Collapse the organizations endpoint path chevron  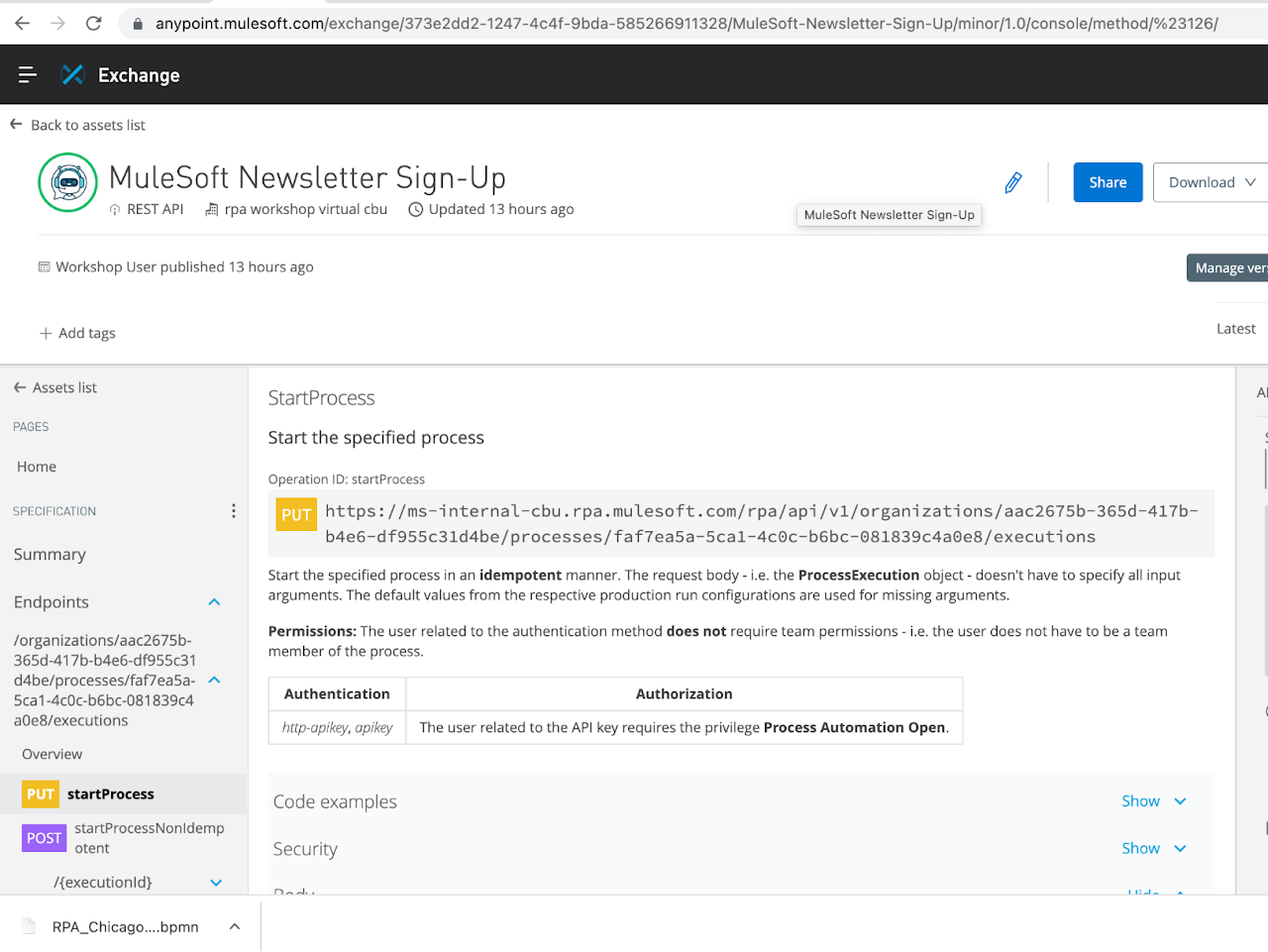point(214,681)
